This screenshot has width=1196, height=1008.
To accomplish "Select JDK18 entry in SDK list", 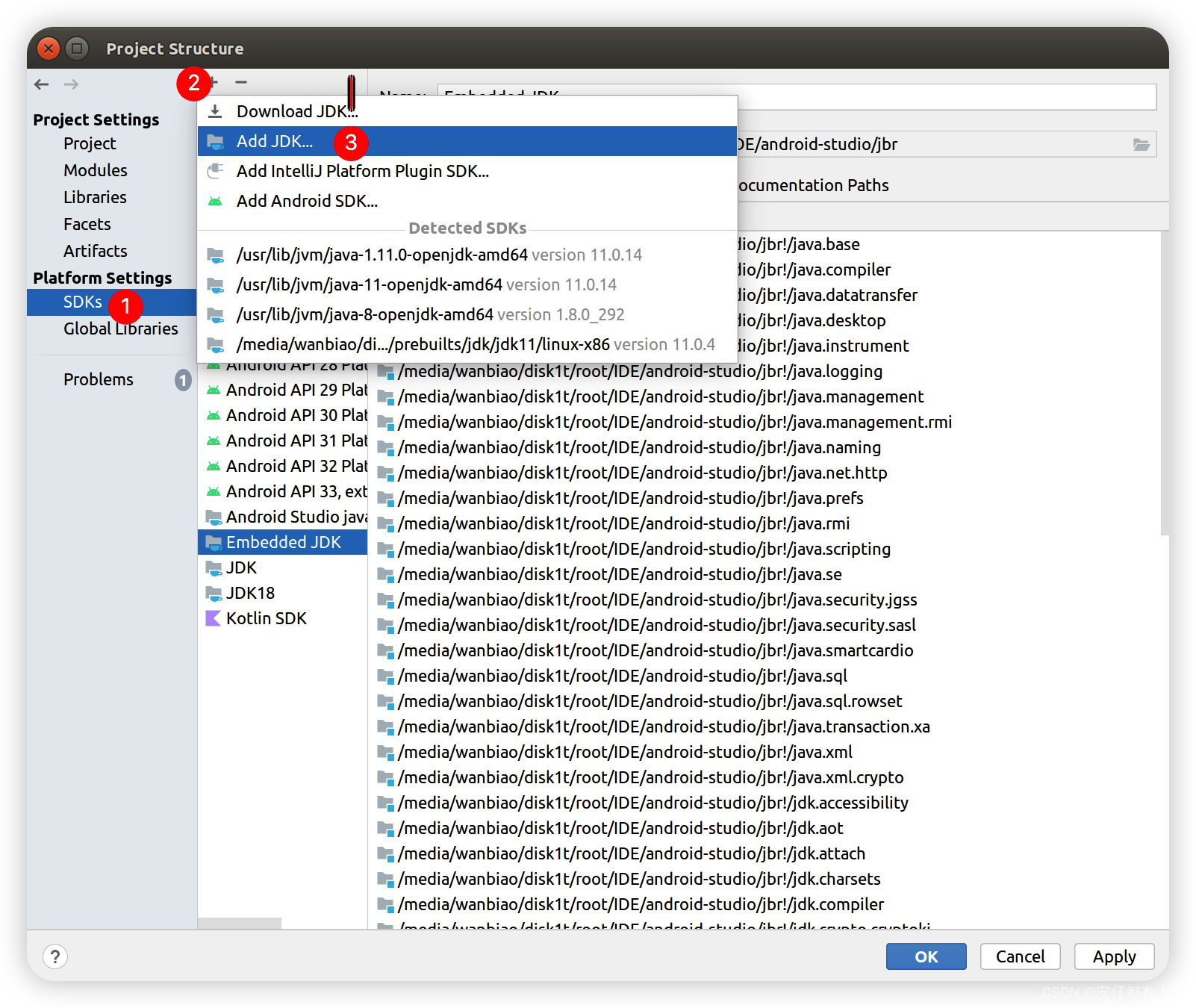I will coord(283,593).
